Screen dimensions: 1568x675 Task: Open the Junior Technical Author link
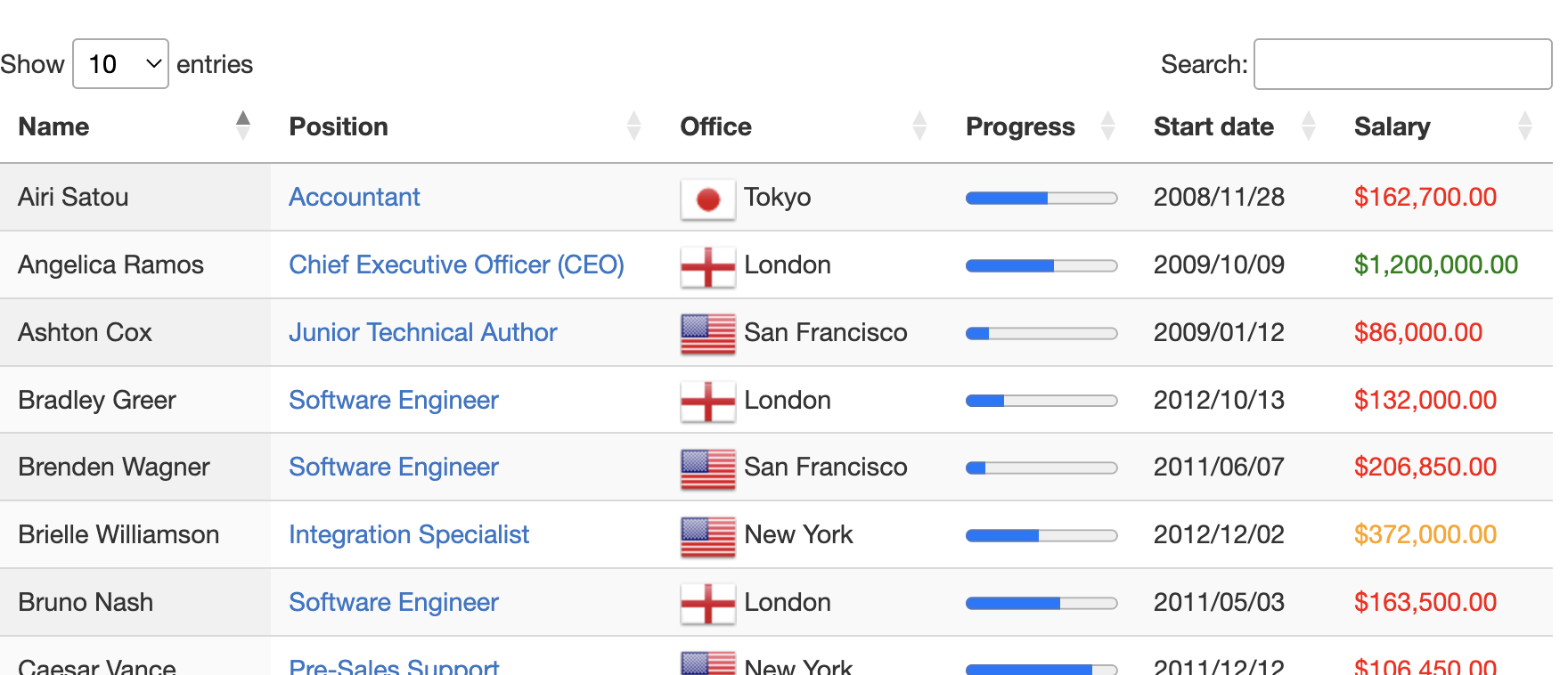pos(423,332)
